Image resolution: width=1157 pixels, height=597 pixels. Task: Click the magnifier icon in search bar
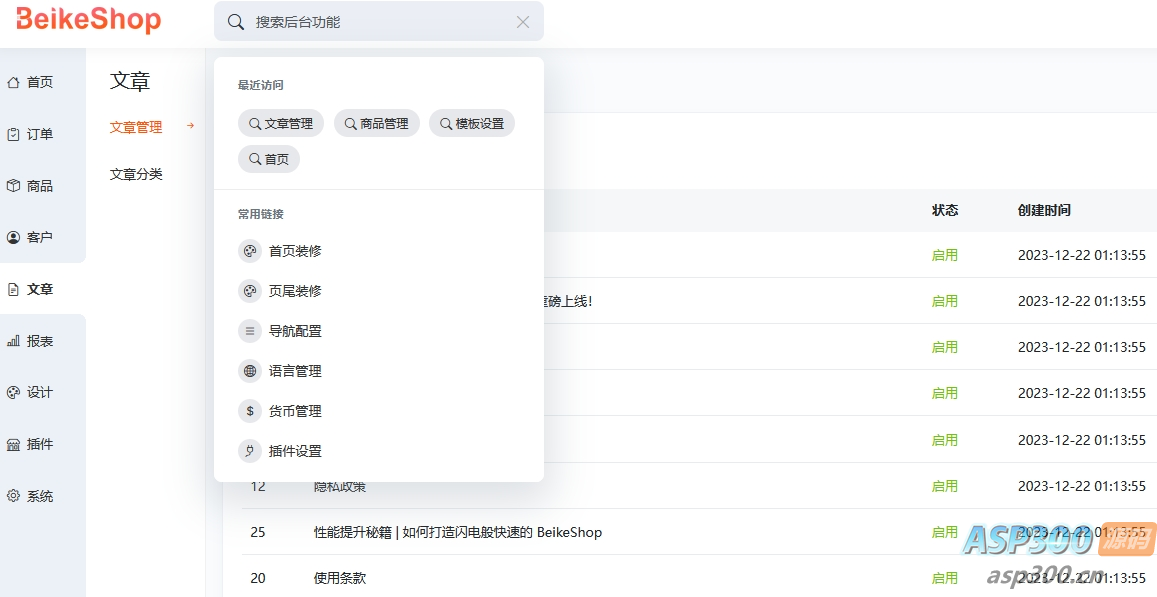click(236, 22)
